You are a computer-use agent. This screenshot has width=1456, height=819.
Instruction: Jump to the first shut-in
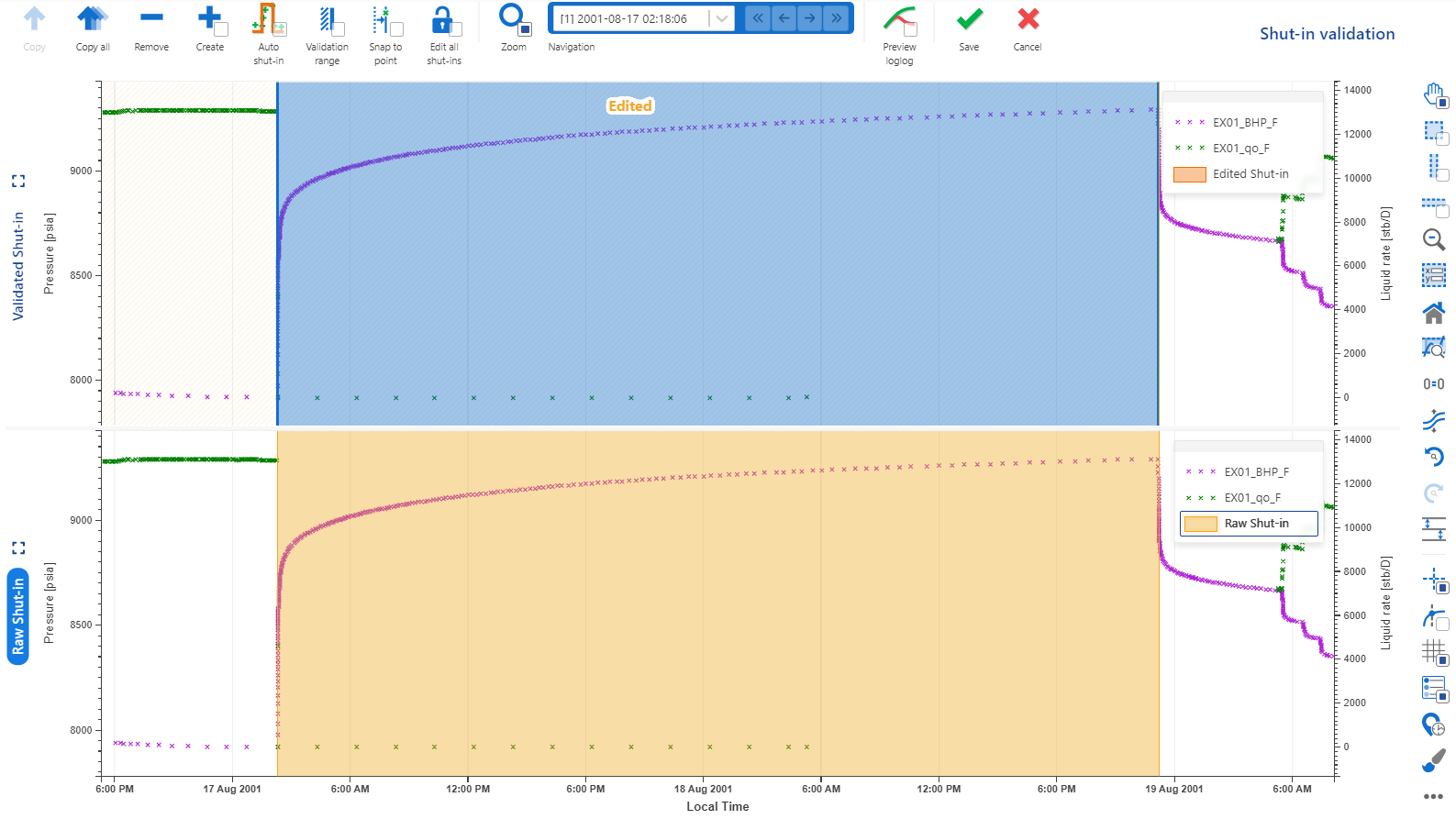pos(758,18)
